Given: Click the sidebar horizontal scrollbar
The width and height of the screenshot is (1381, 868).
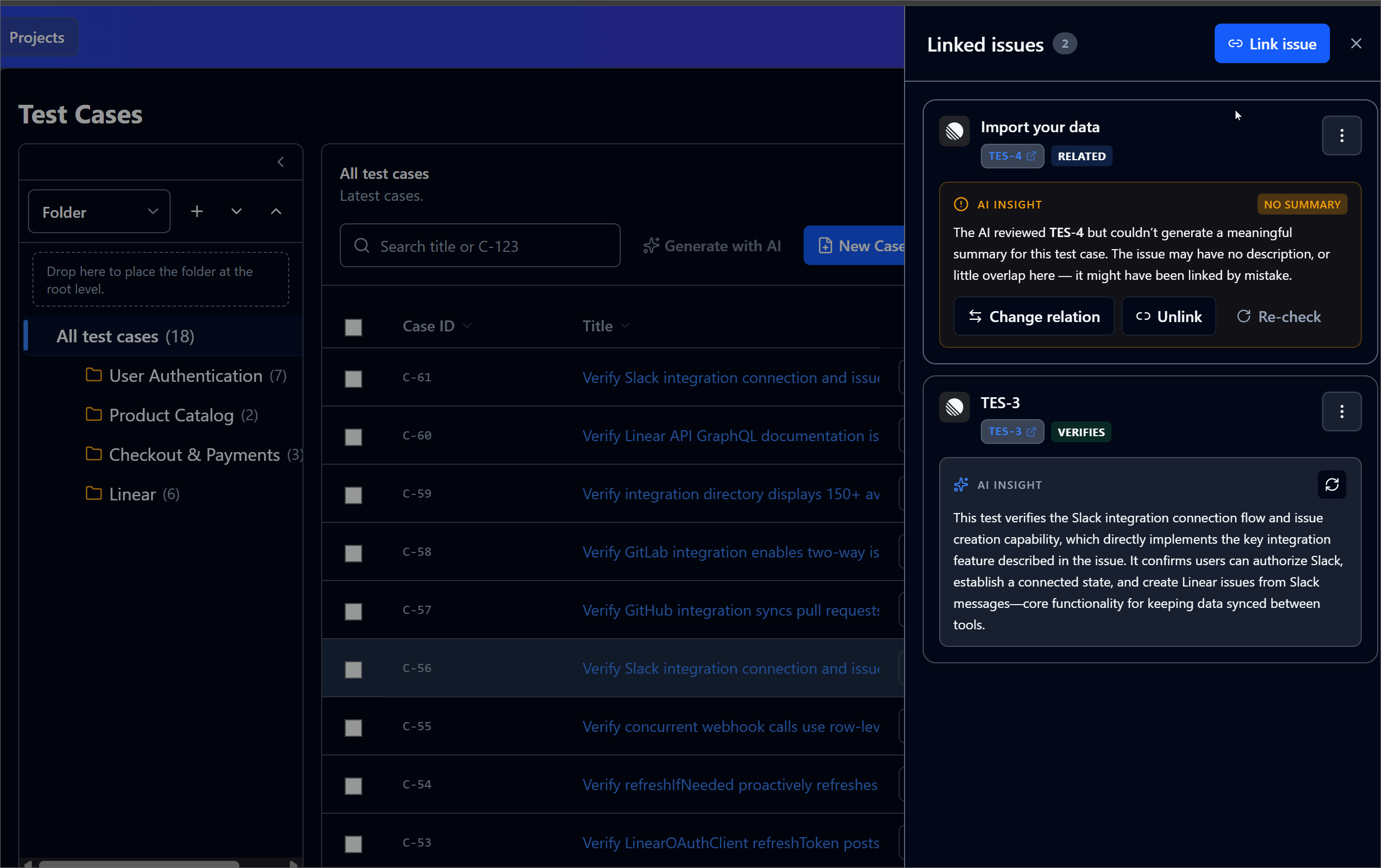Looking at the screenshot, I should 139,864.
